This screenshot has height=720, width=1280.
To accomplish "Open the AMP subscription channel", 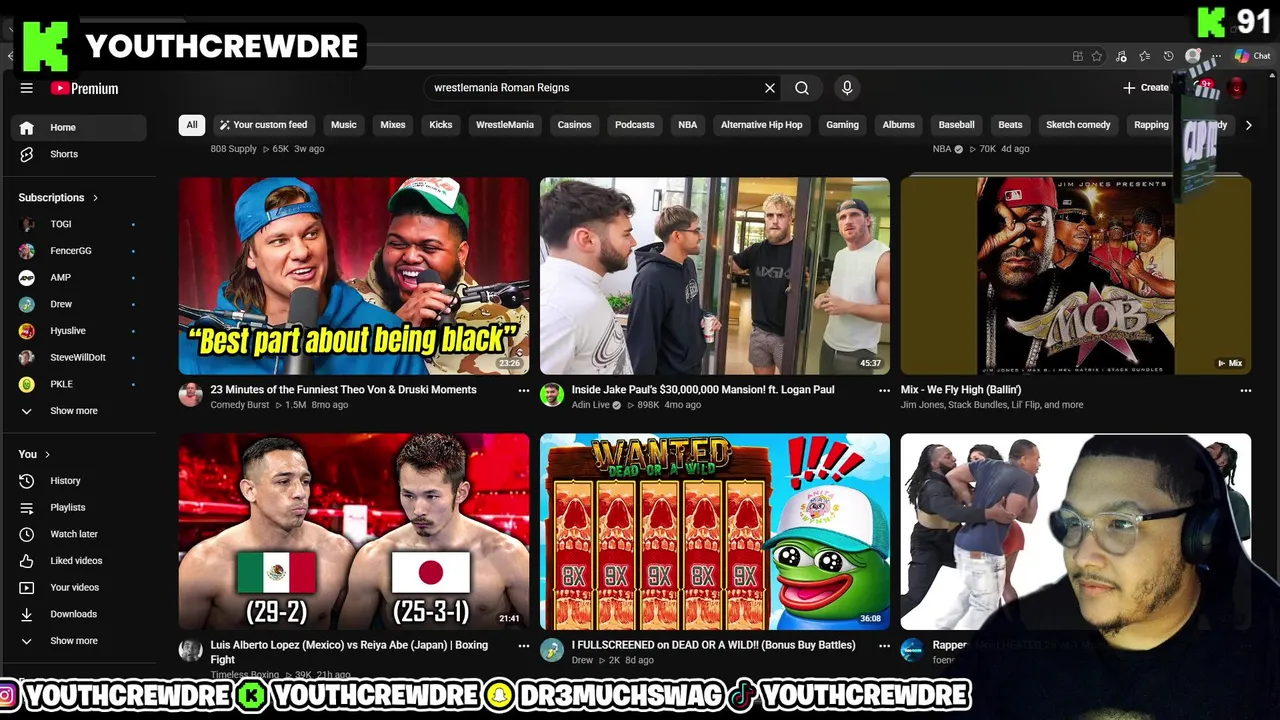I will [79, 277].
